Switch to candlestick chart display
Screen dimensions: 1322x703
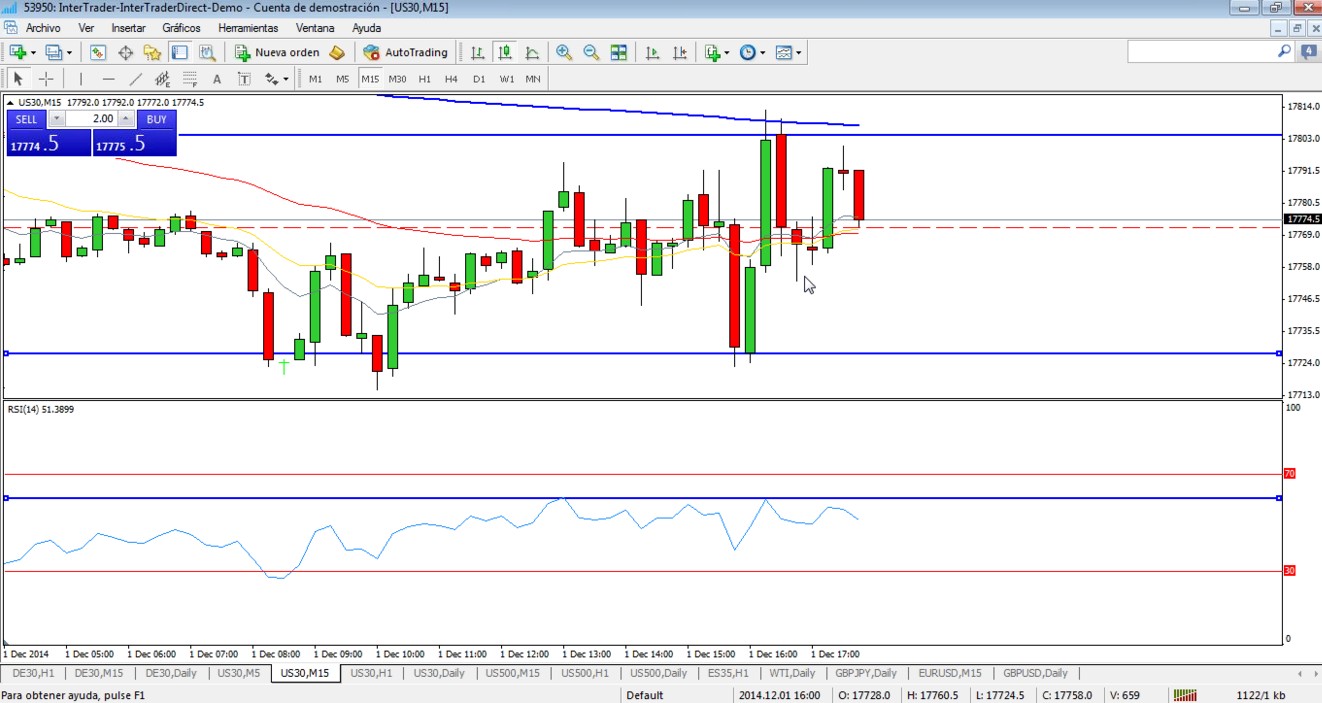coord(505,52)
